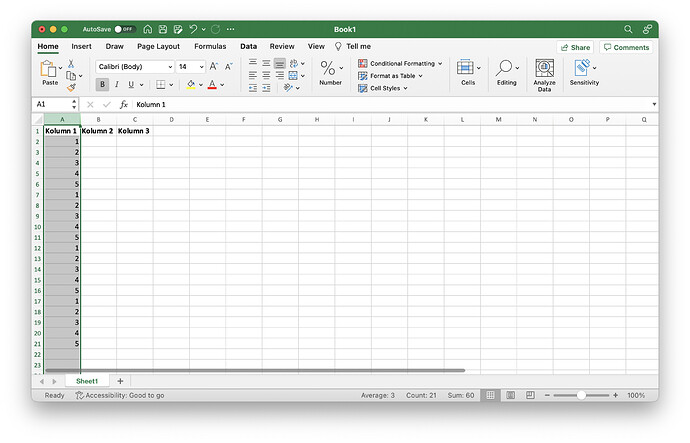Click the search magnifier in title bar
690x443 pixels.
pyautogui.click(x=628, y=29)
